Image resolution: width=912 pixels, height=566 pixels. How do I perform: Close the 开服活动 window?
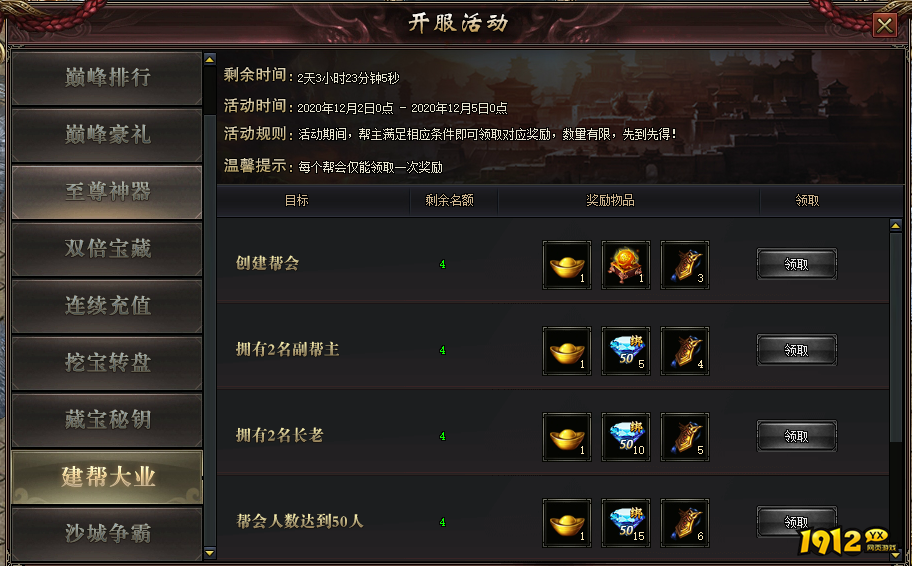tap(885, 25)
